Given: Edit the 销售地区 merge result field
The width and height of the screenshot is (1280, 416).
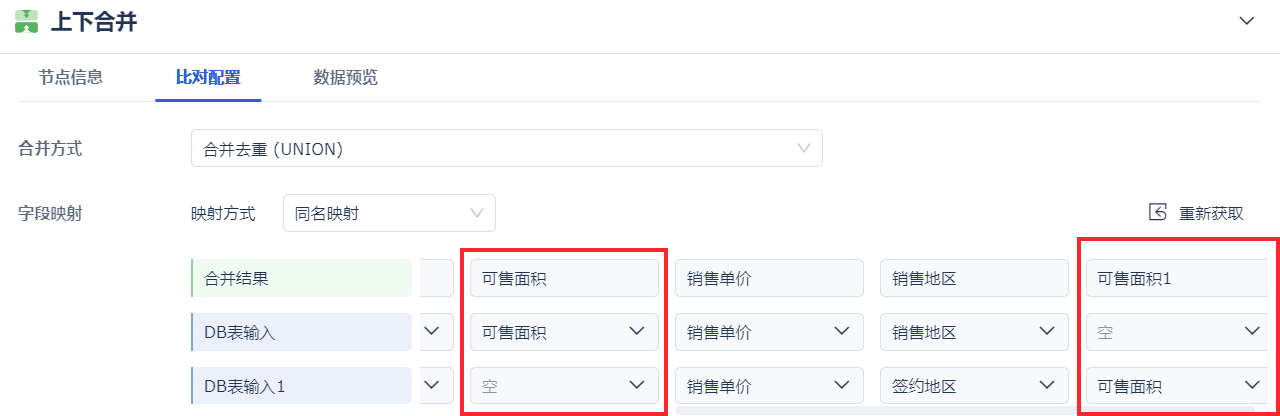Looking at the screenshot, I should coord(974,279).
